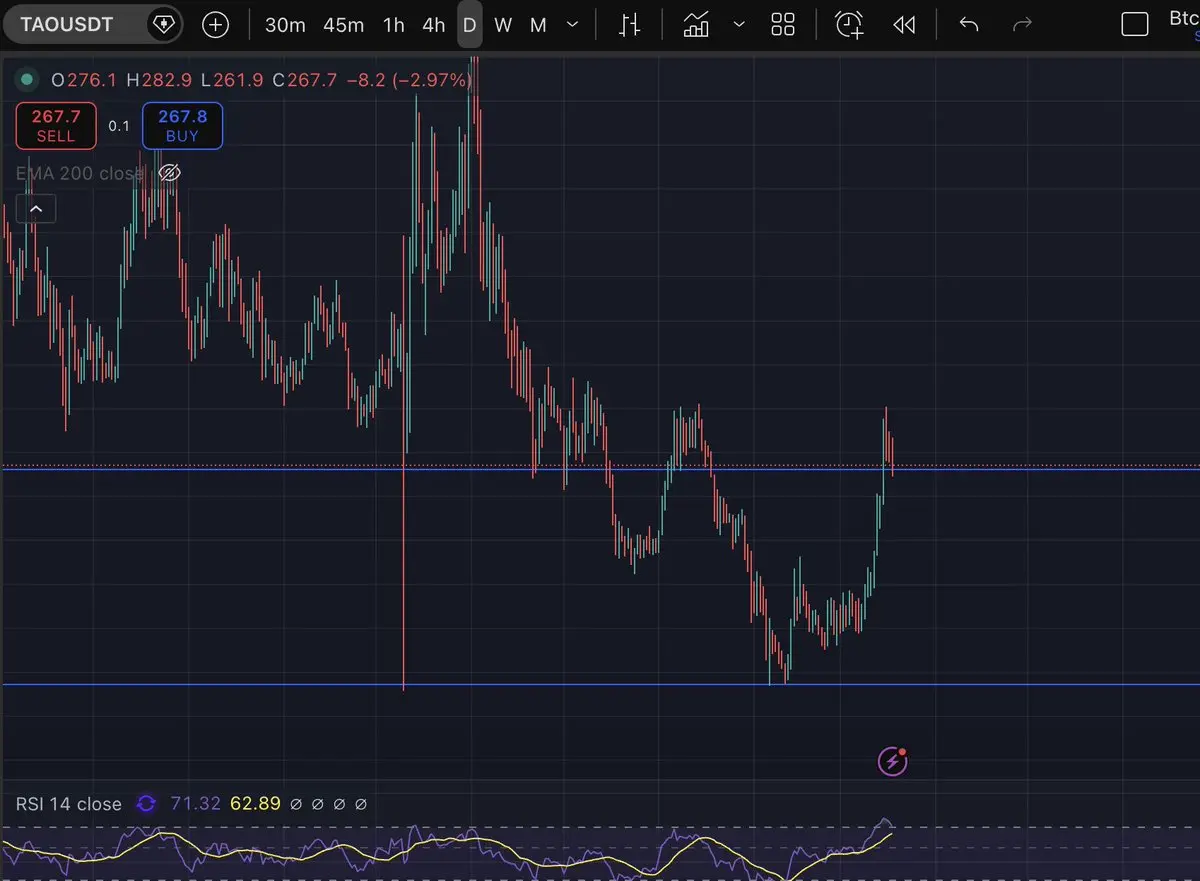Click the close price C267.7 in legend
Viewport: 1200px width, 881px height.
click(305, 79)
